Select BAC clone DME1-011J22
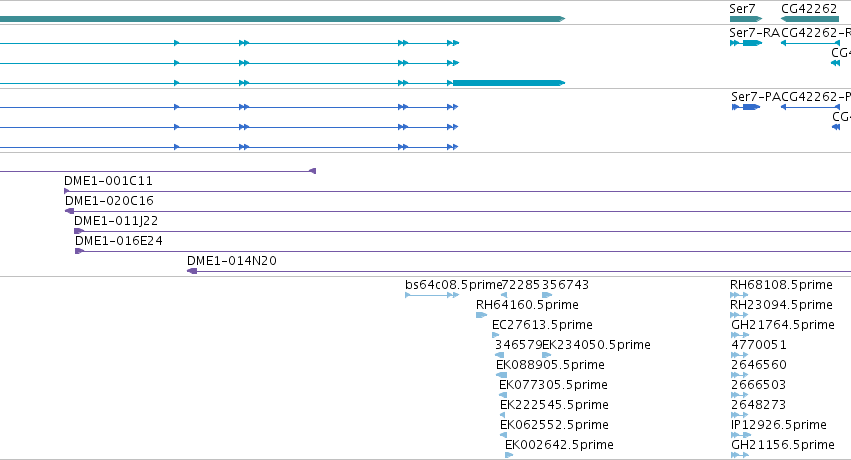The image size is (851, 460). pos(116,221)
